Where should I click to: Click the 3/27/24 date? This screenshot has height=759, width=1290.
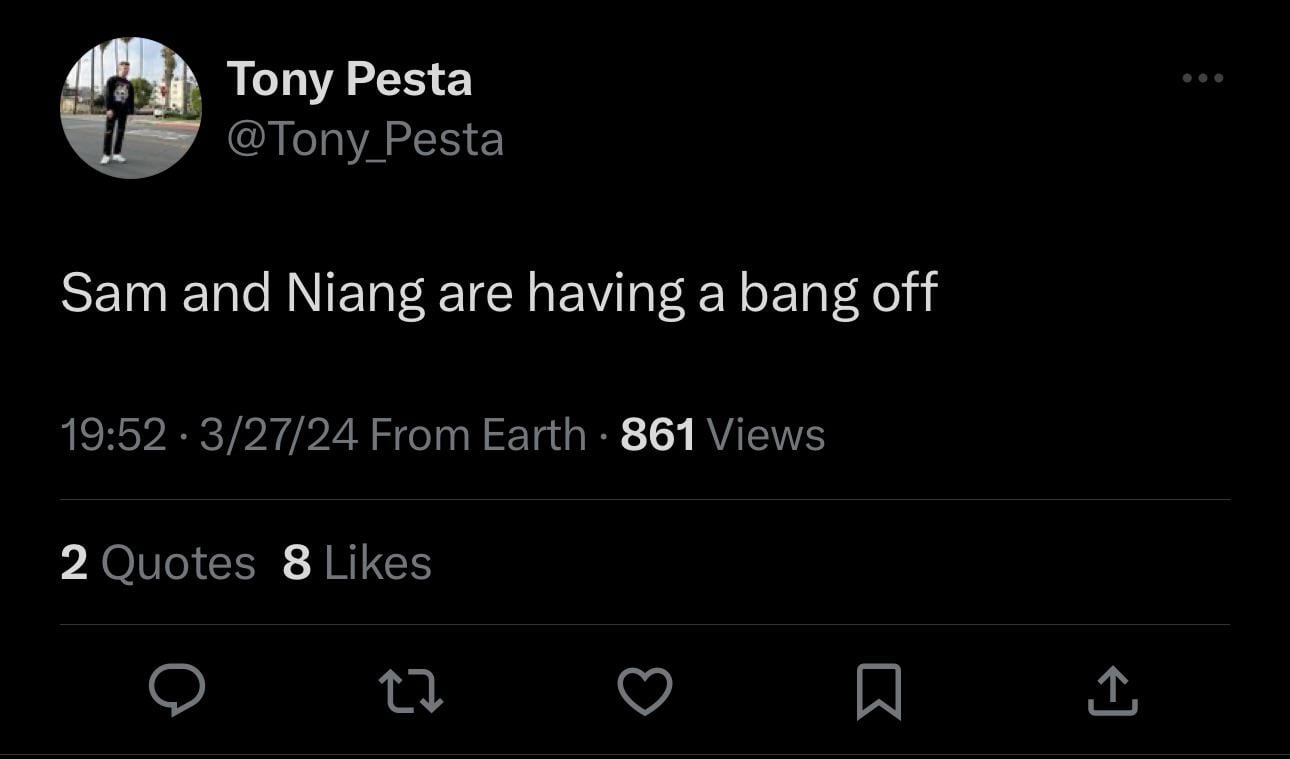click(278, 435)
